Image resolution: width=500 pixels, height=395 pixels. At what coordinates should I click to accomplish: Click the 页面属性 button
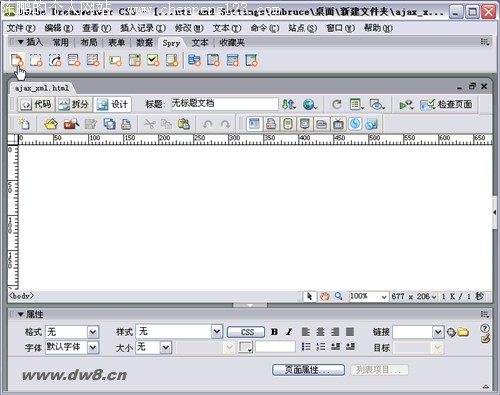pyautogui.click(x=308, y=370)
